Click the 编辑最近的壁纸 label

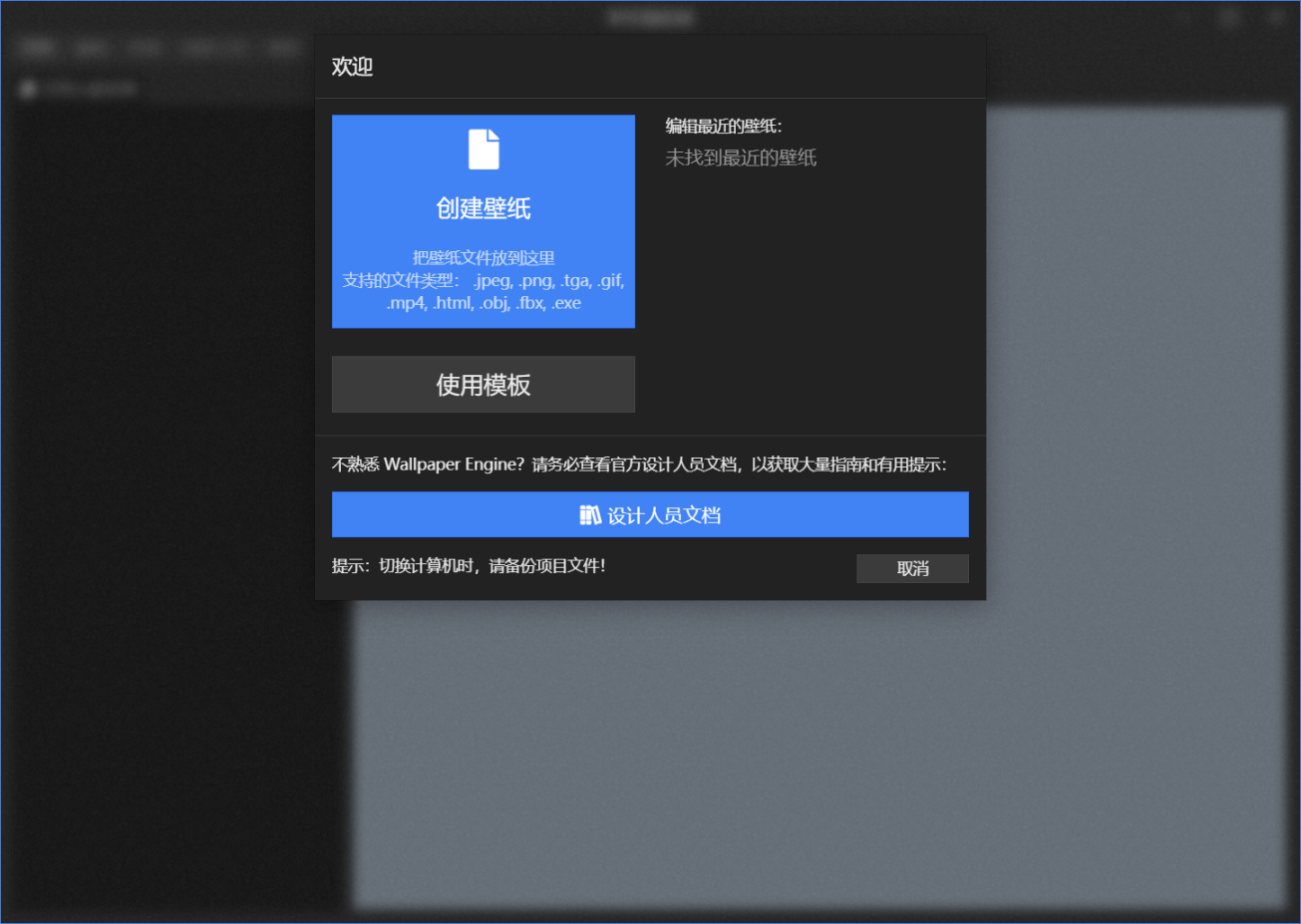coord(724,126)
